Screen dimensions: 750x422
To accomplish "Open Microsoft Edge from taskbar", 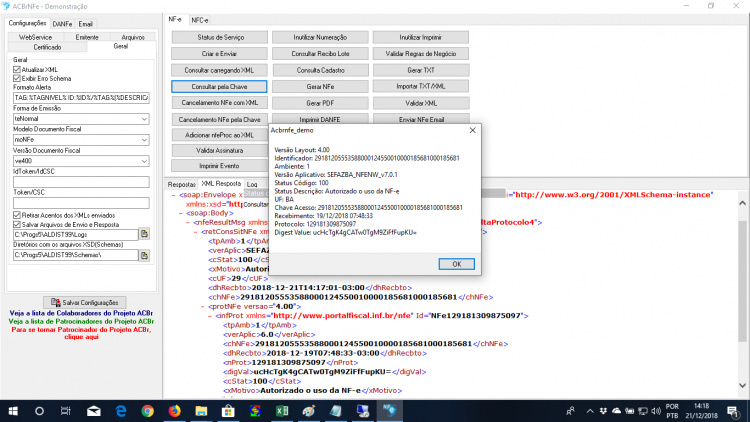I will click(121, 411).
